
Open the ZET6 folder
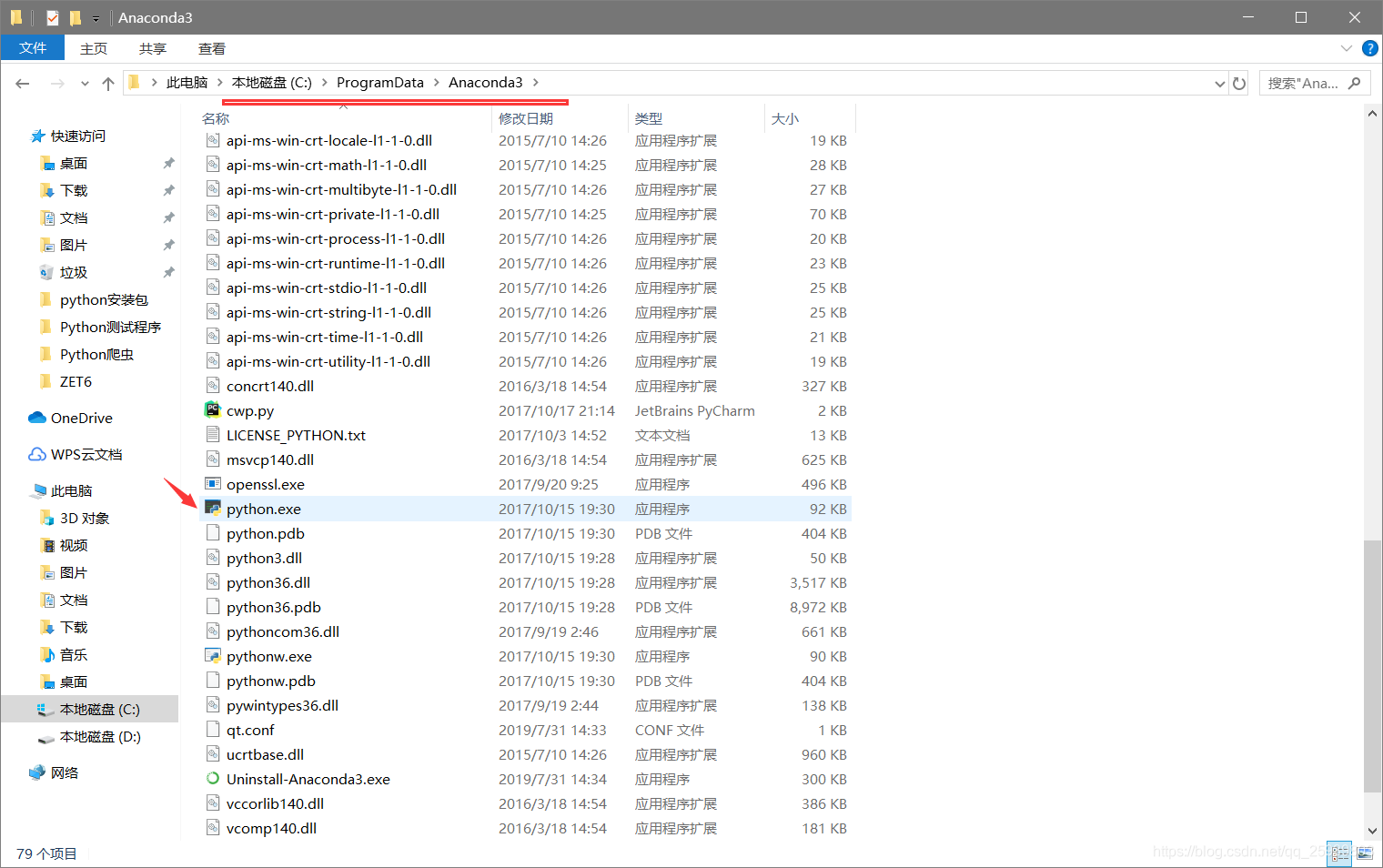click(75, 382)
